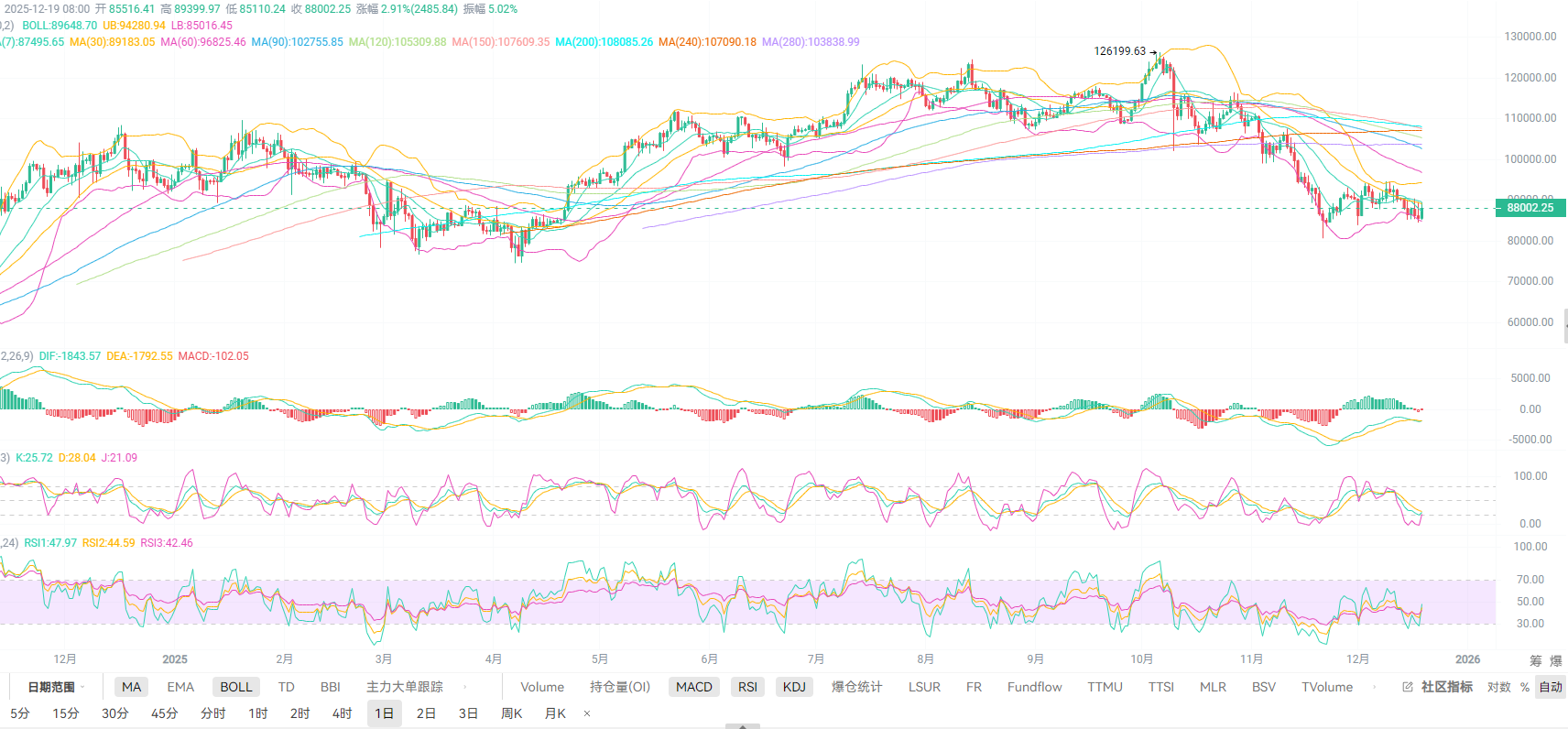
Task: Enable the Fundflow indicator
Action: coord(1034,687)
